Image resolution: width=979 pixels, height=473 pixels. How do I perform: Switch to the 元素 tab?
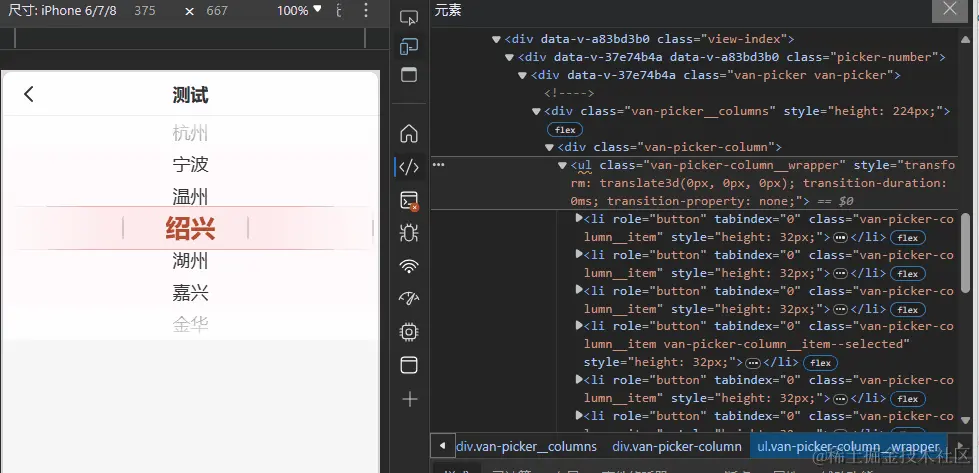pyautogui.click(x=448, y=11)
